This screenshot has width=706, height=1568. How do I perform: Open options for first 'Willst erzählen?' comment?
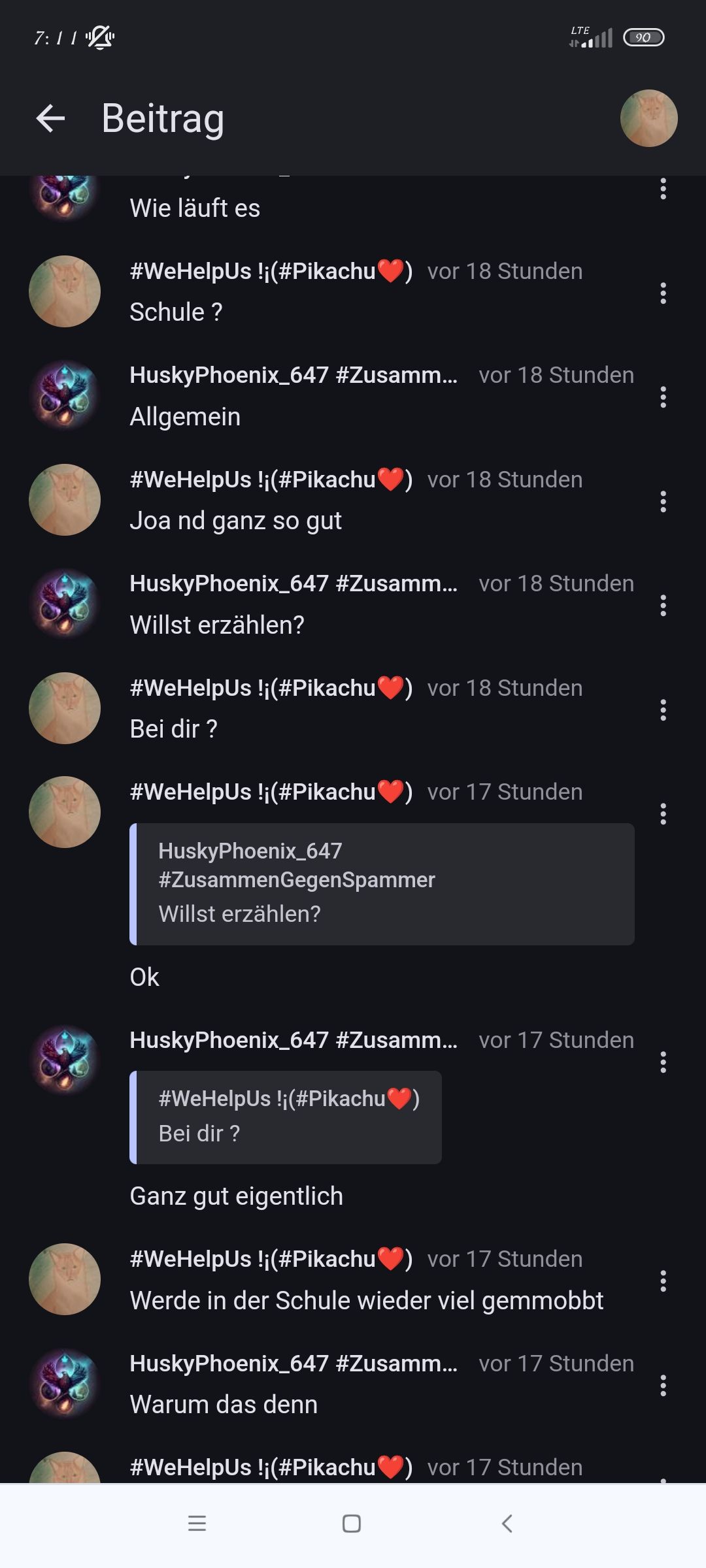[663, 606]
